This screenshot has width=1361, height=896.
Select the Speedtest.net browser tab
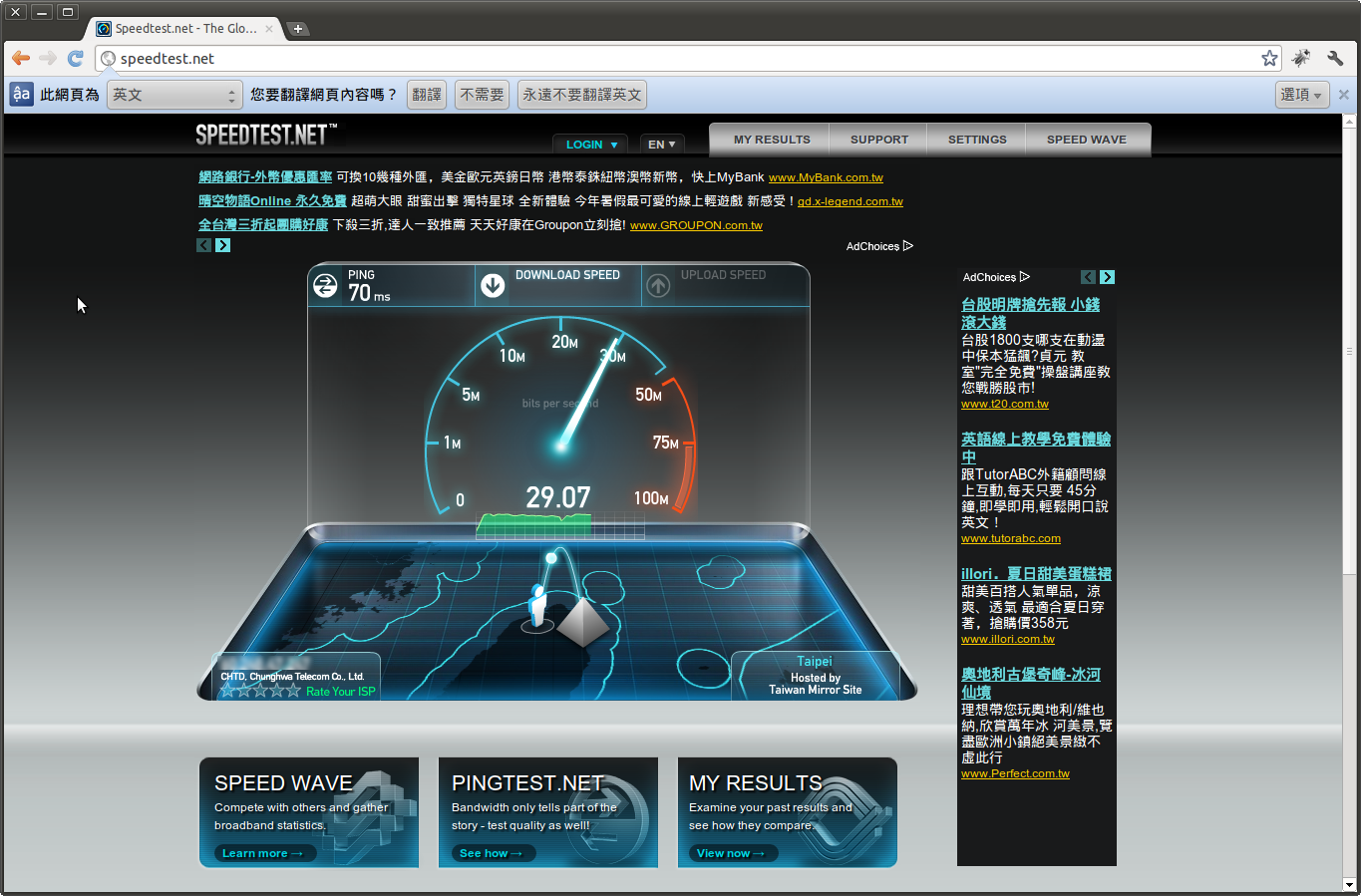coord(184,29)
